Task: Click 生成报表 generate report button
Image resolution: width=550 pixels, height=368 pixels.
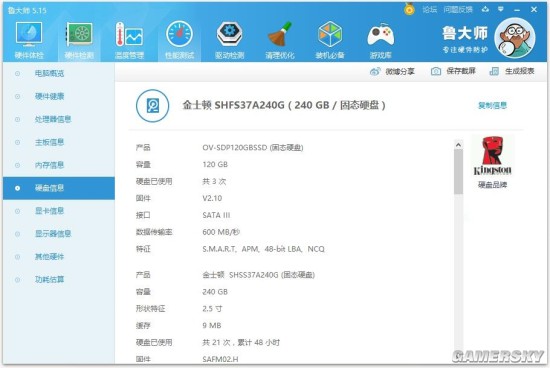Action: coord(512,71)
